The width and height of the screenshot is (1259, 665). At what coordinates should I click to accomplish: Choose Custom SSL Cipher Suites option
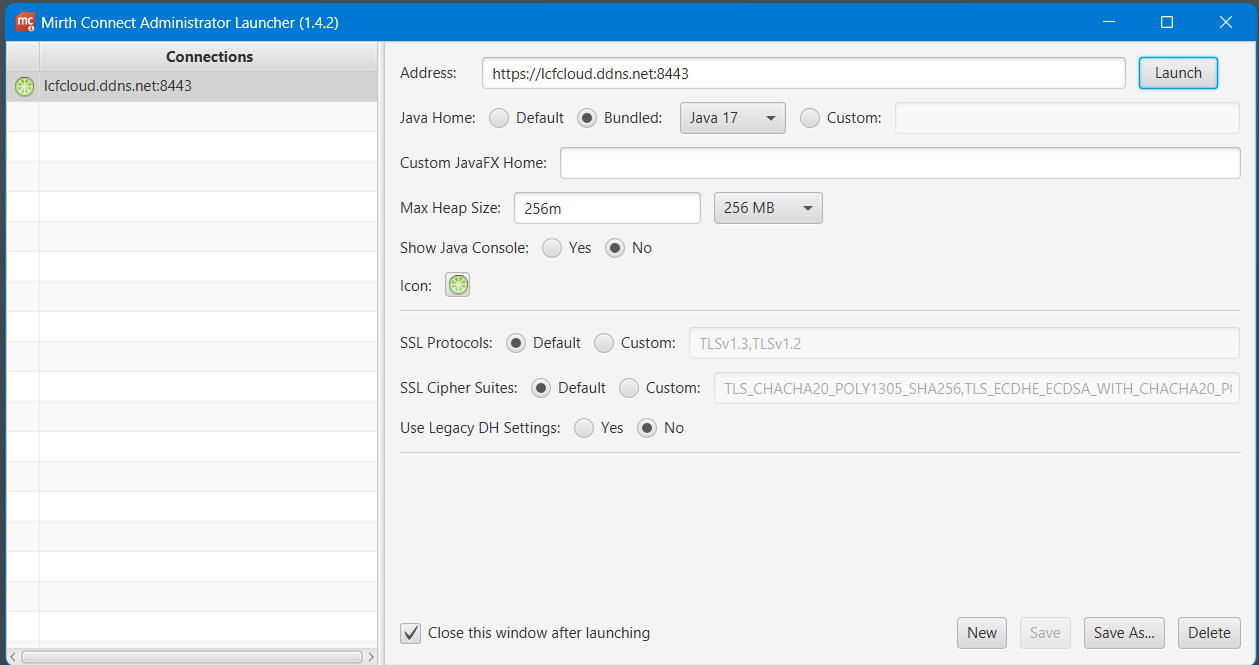629,388
